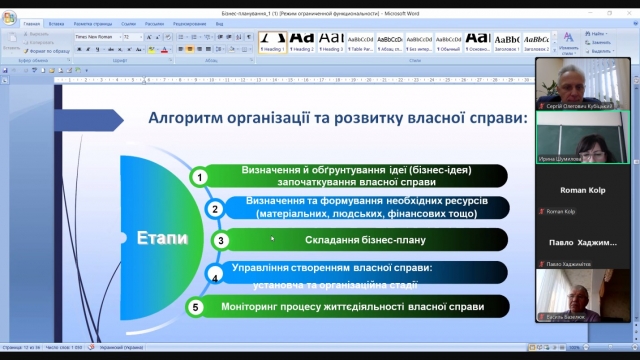The width and height of the screenshot is (640, 360).
Task: Click Найти button in editing group
Action: click(x=597, y=33)
